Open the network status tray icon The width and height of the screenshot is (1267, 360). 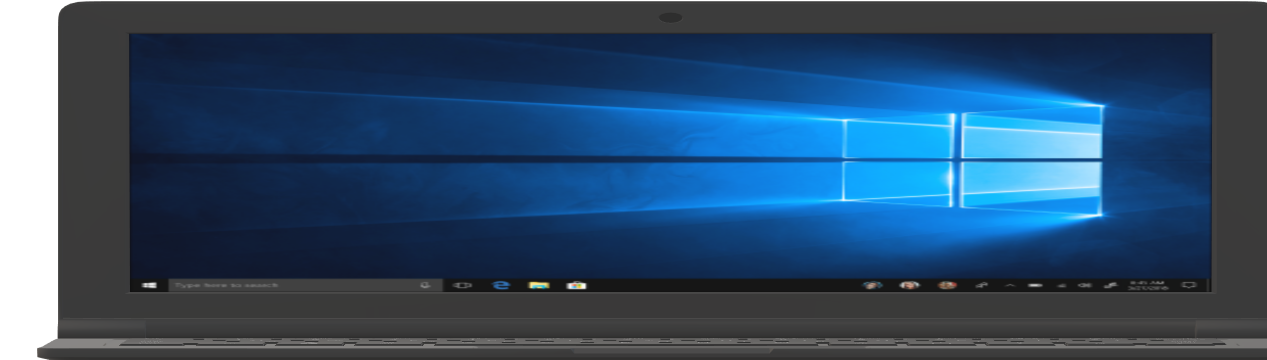tap(1061, 285)
